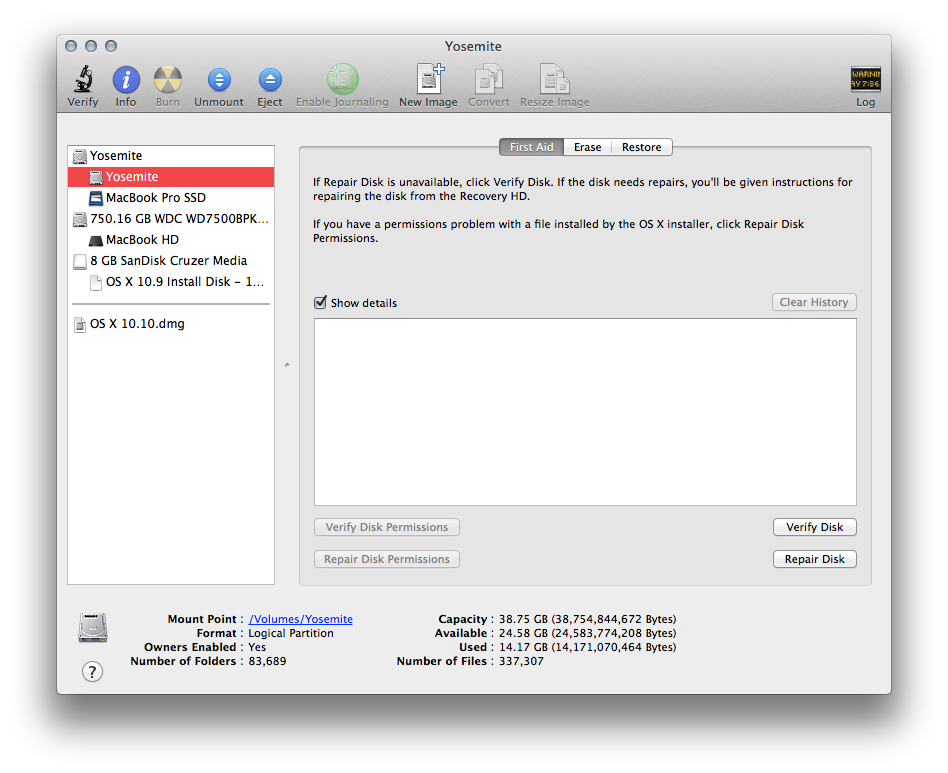Click the Clear History button
The width and height of the screenshot is (948, 773).
click(814, 302)
